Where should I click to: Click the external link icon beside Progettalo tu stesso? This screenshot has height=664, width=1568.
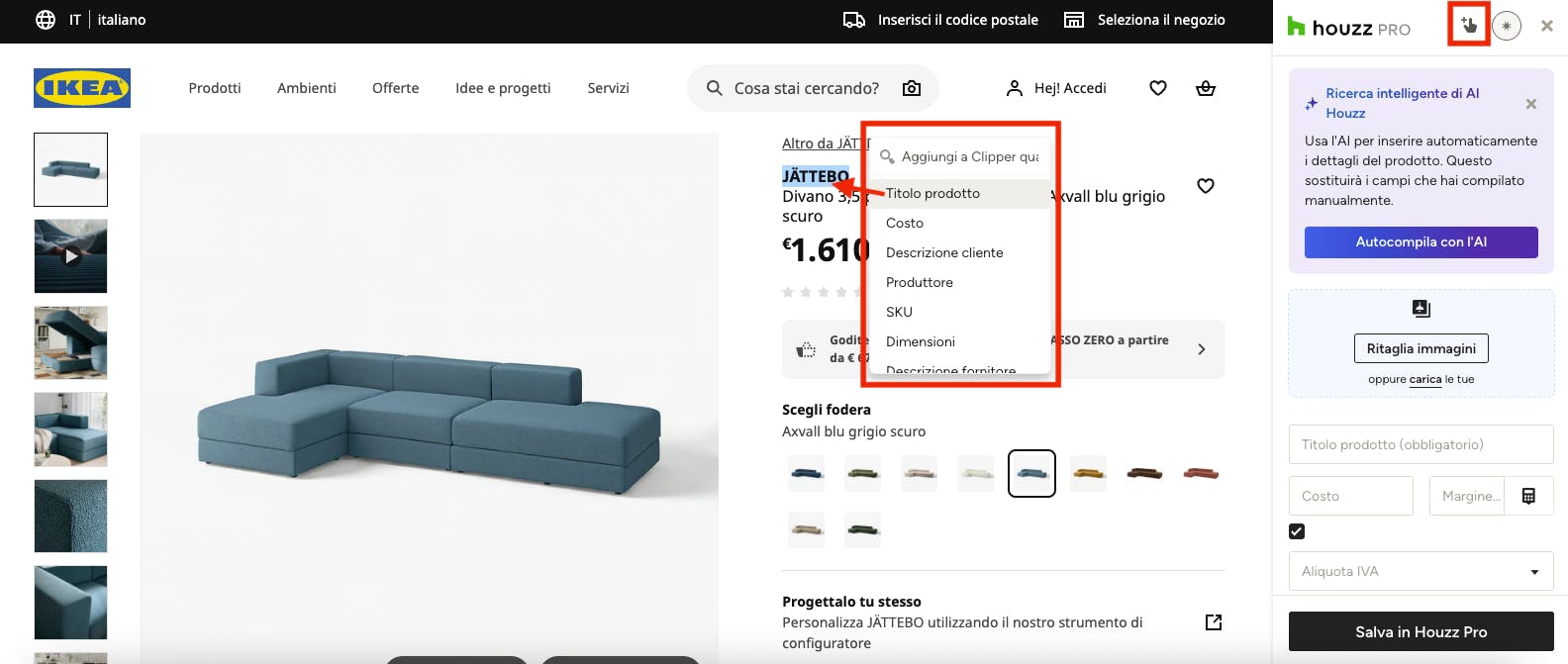[x=1214, y=622]
